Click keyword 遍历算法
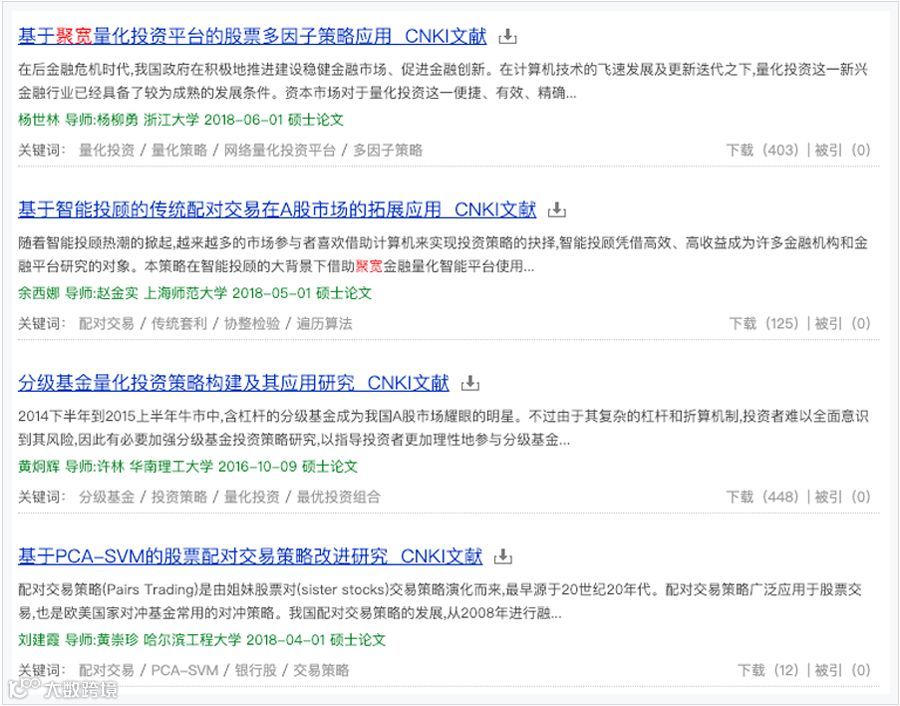This screenshot has width=900, height=706. pos(324,324)
